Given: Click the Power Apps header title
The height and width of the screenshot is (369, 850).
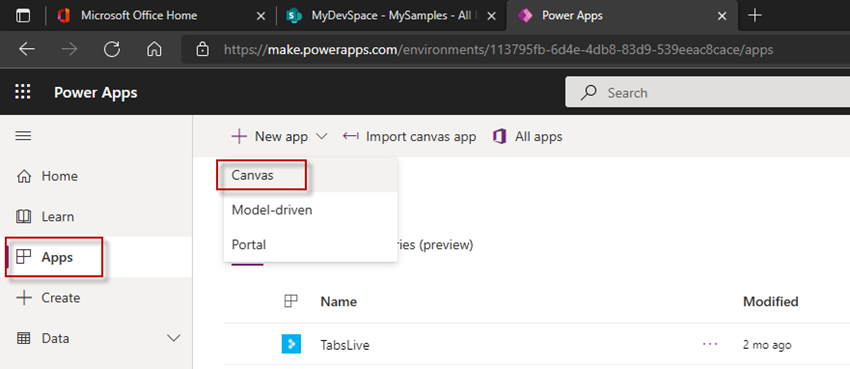Looking at the screenshot, I should (95, 93).
